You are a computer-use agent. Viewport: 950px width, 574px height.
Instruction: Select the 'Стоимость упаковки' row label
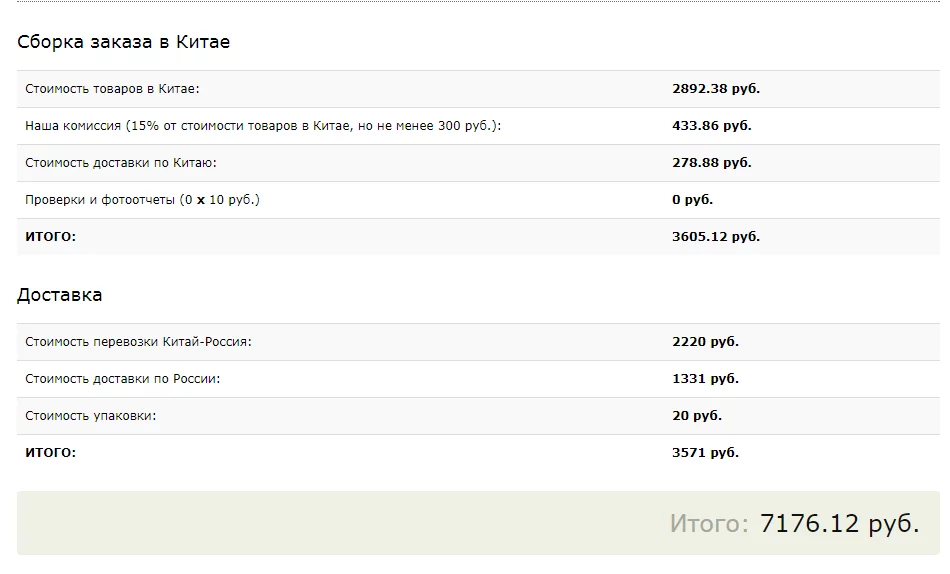click(90, 415)
